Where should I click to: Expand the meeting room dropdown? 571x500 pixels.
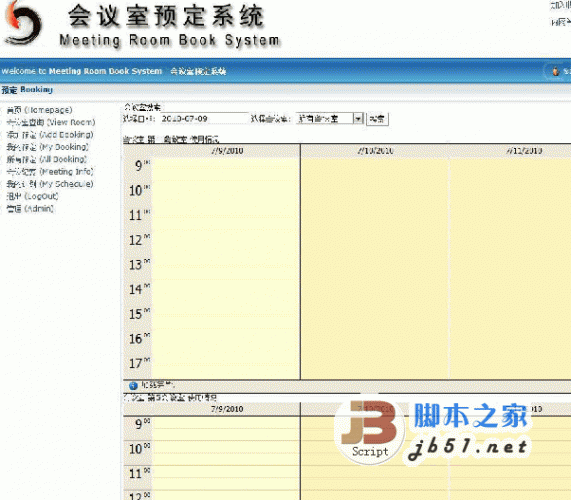click(358, 119)
